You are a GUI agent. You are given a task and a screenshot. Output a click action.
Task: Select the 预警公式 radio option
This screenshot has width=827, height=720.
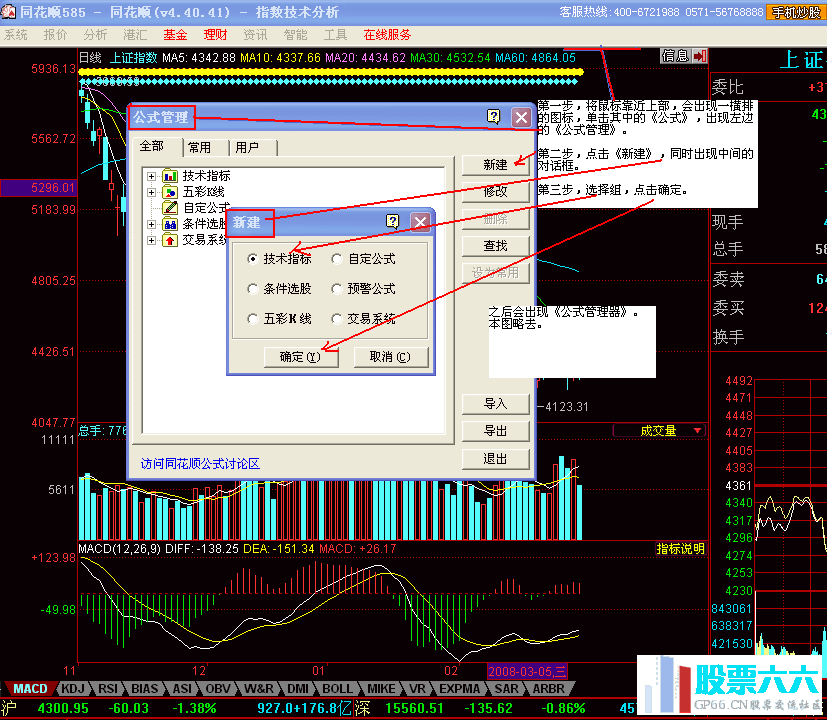pos(337,289)
